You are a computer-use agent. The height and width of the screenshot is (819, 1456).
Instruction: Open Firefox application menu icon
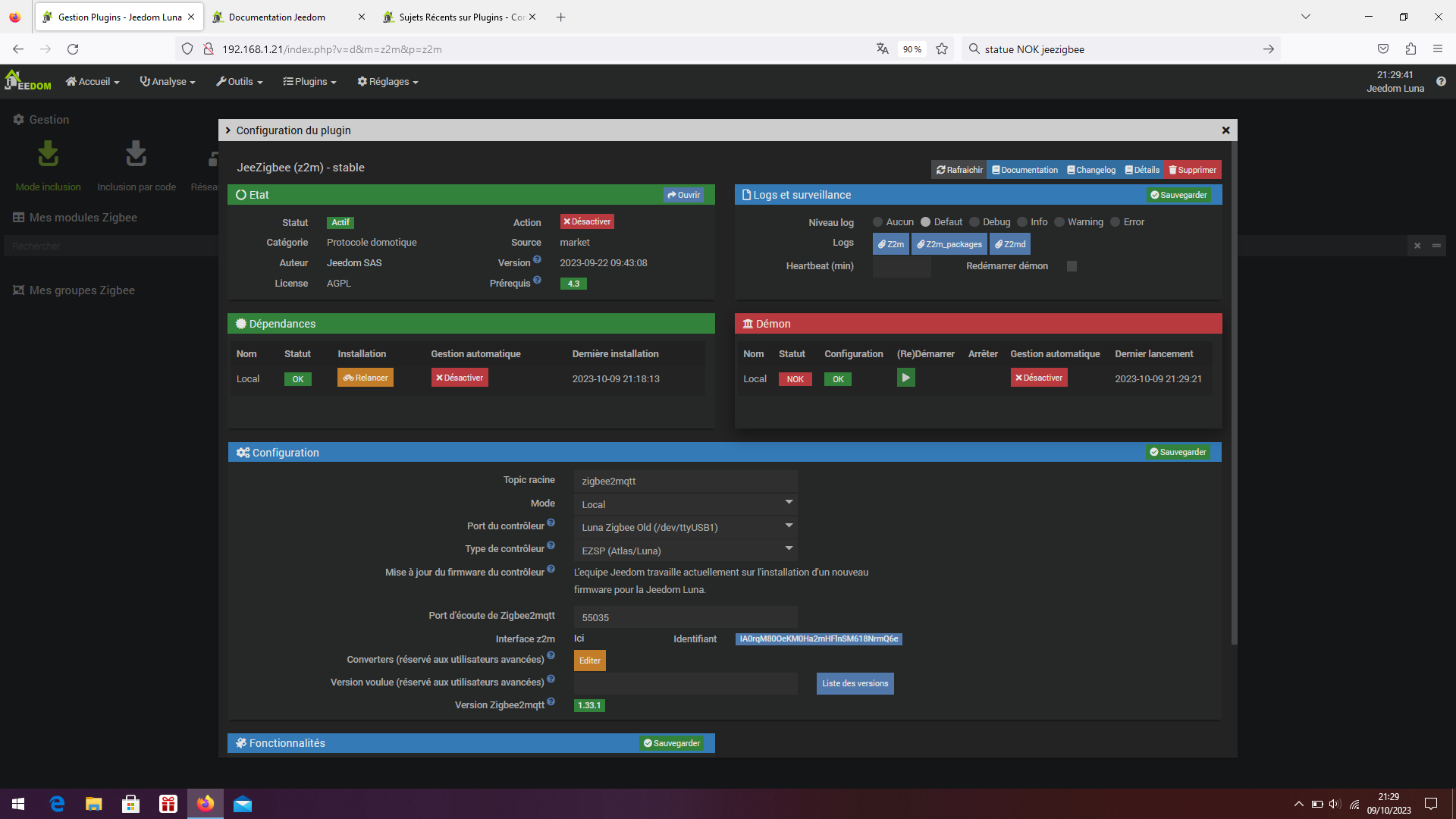(1438, 49)
